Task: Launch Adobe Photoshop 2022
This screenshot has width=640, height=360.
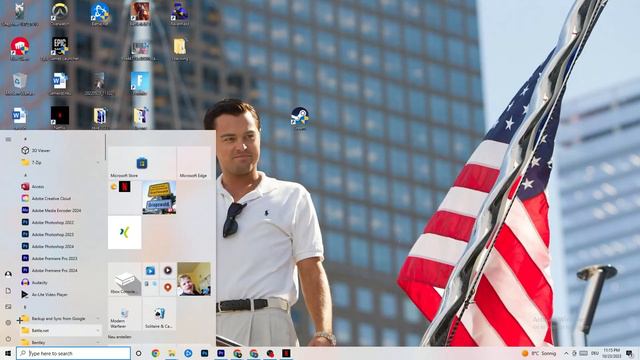Action: [x=60, y=222]
